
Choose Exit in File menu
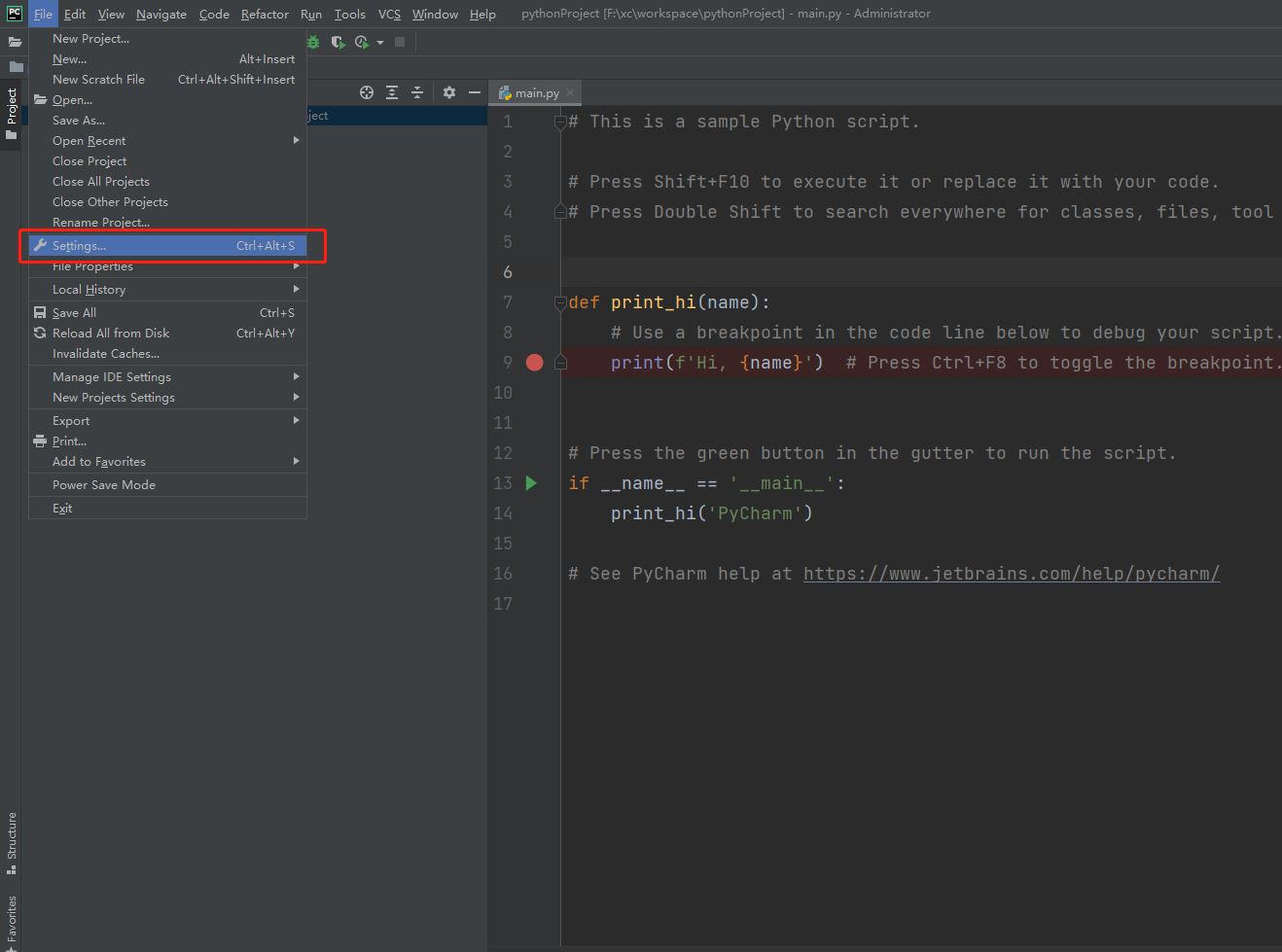point(168,509)
